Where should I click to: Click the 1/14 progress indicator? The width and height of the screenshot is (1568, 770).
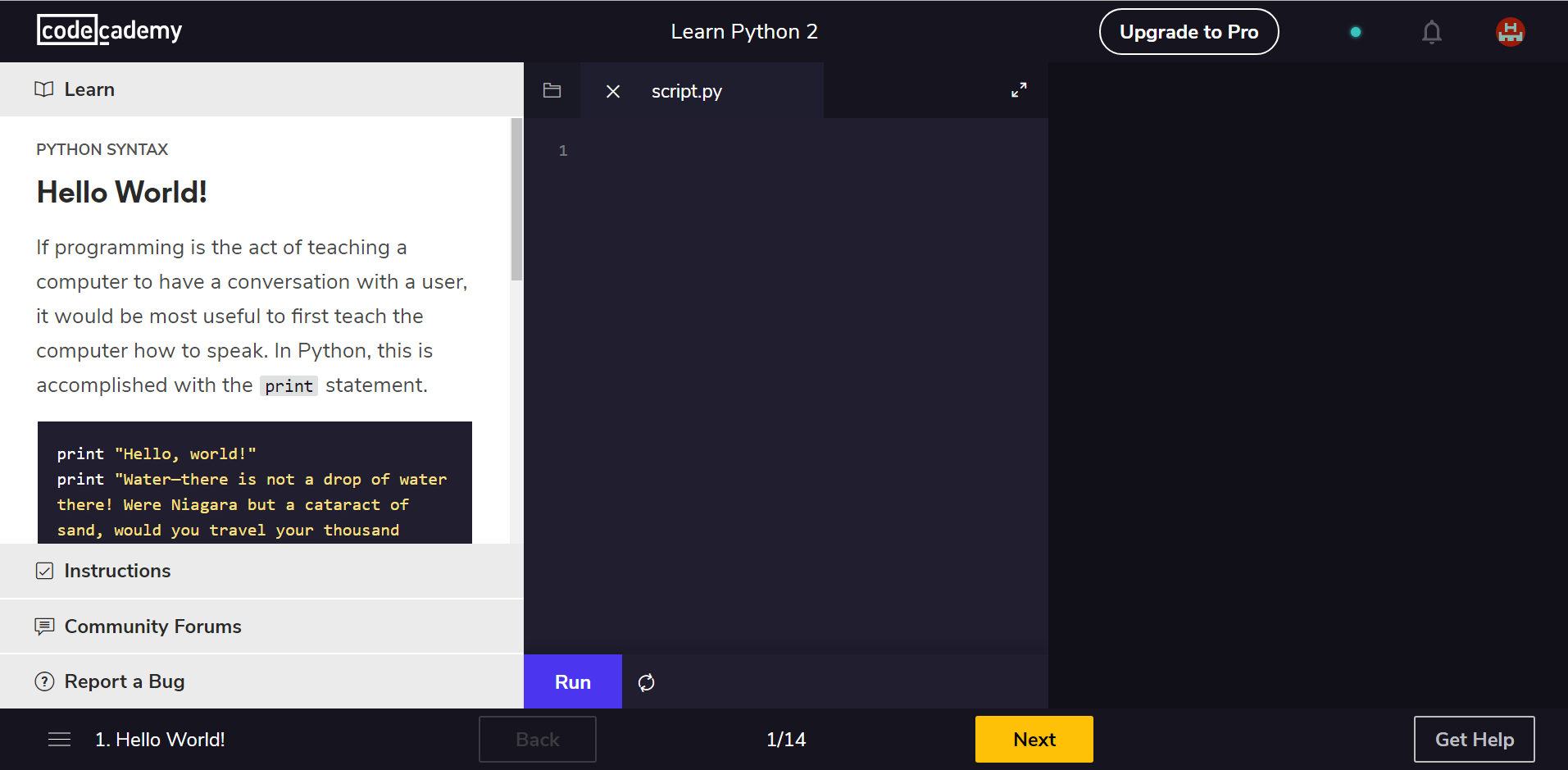point(786,740)
